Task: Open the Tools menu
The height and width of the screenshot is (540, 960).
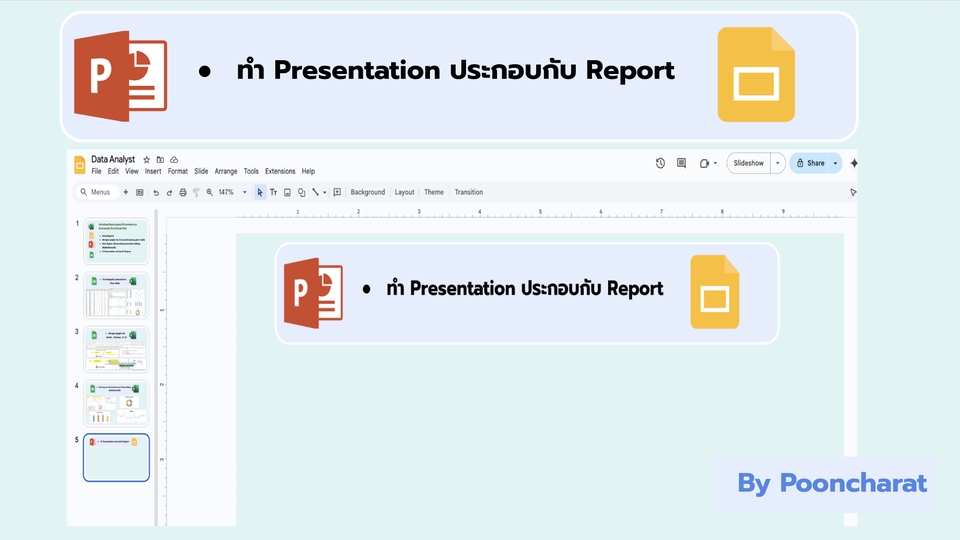Action: click(251, 171)
